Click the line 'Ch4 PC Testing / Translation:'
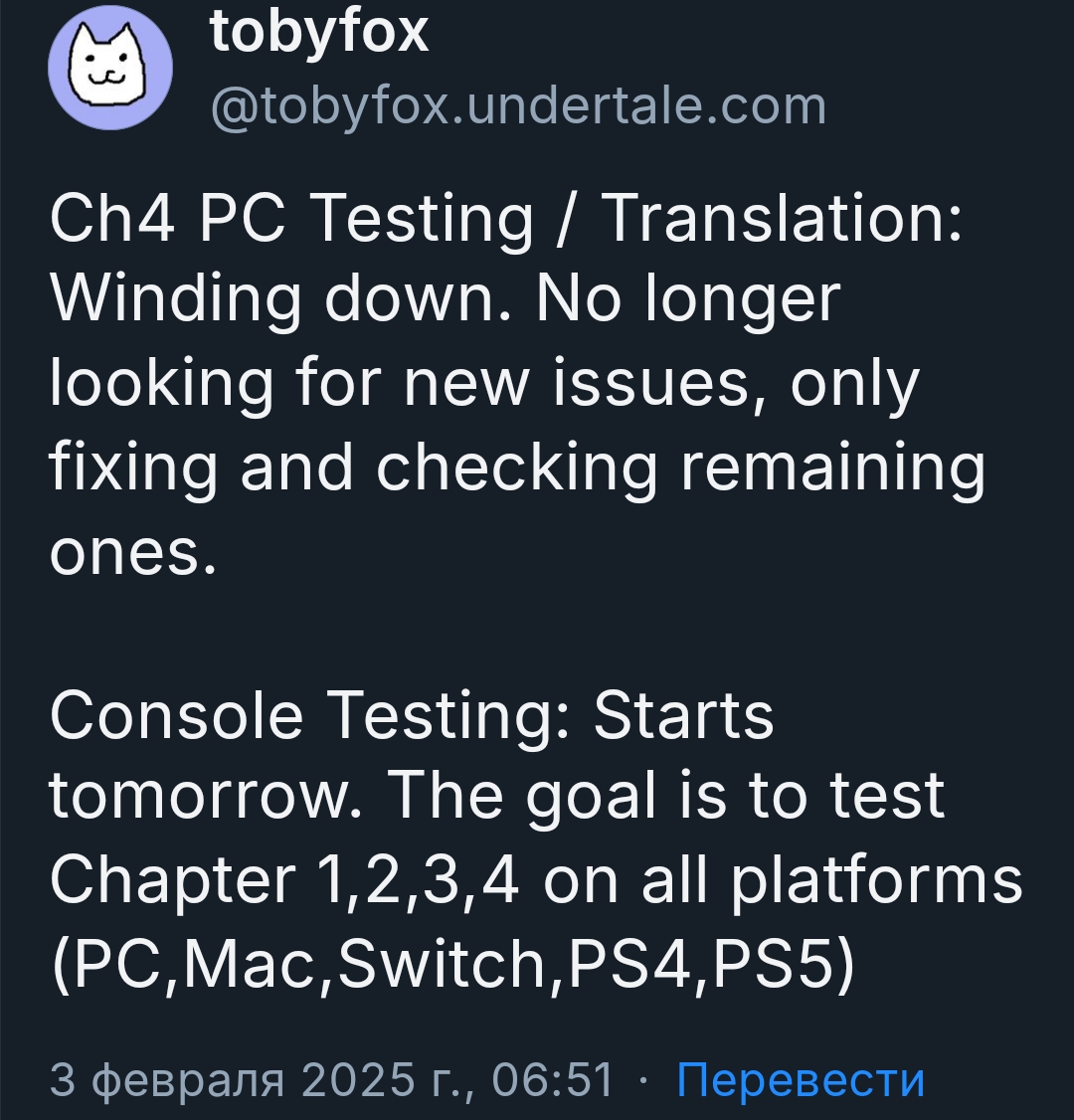Screen dimensions: 1074x1120 click(506, 219)
